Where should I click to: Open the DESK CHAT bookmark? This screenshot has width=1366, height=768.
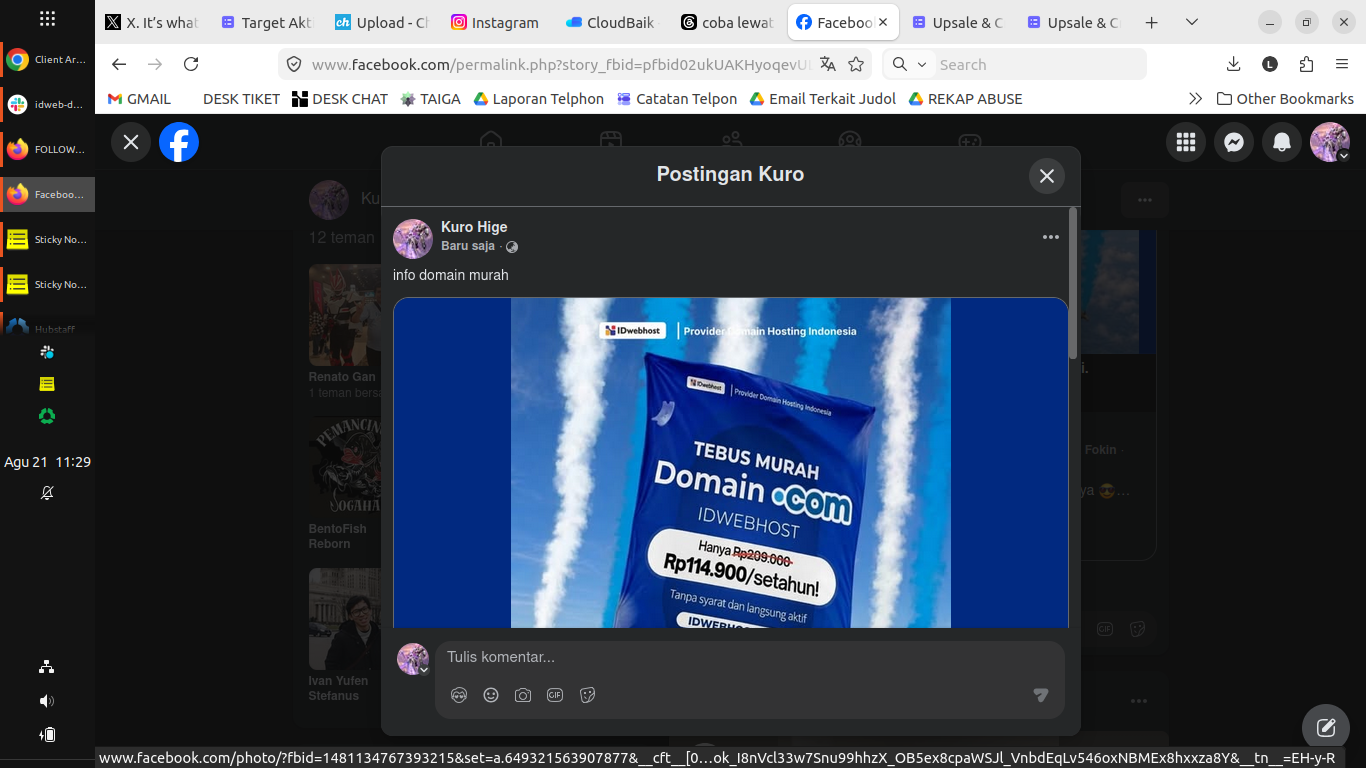(340, 99)
